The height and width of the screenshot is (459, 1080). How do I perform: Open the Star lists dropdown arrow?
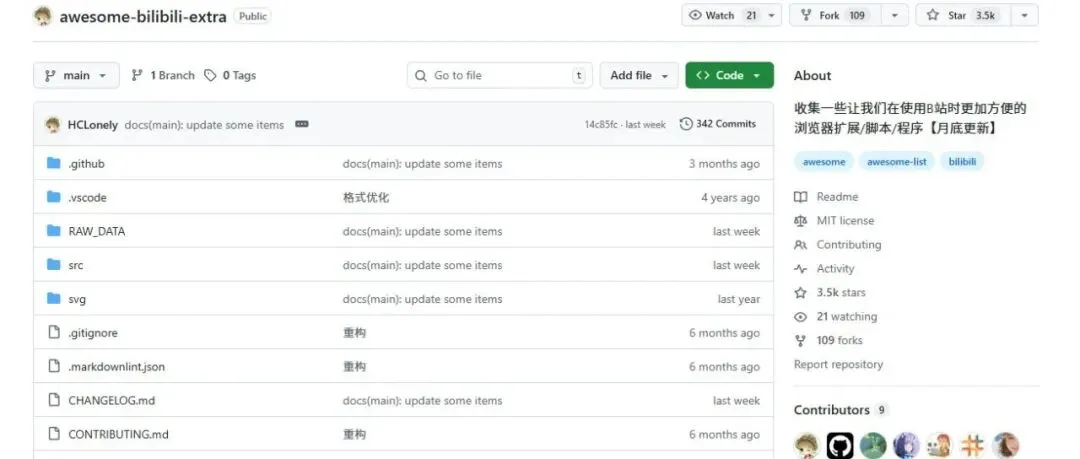tap(1025, 15)
